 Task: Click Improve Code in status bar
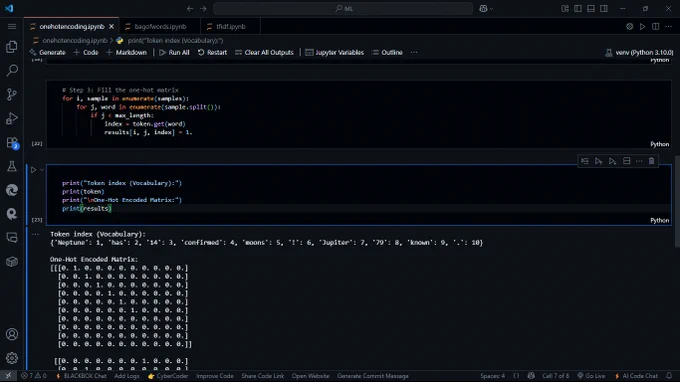(x=215, y=376)
